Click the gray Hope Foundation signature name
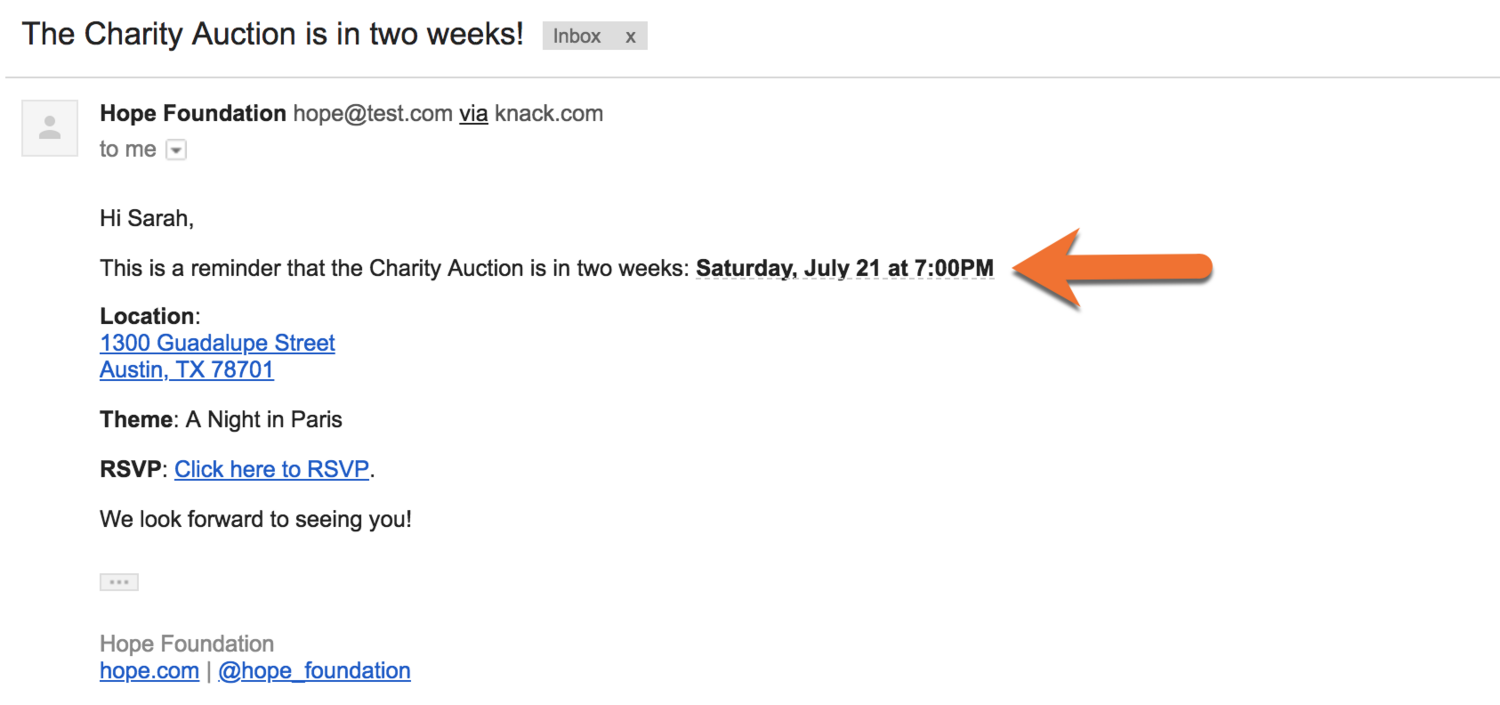 [187, 644]
